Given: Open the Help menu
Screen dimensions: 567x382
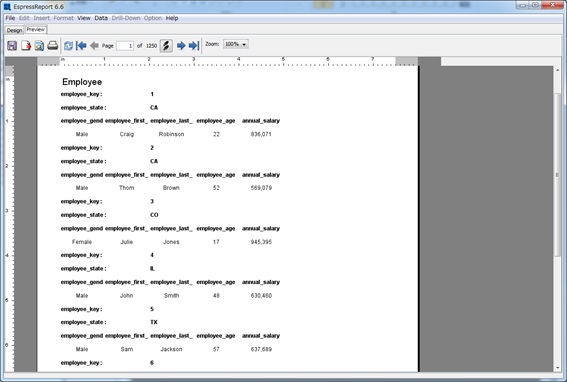Looking at the screenshot, I should click(172, 18).
